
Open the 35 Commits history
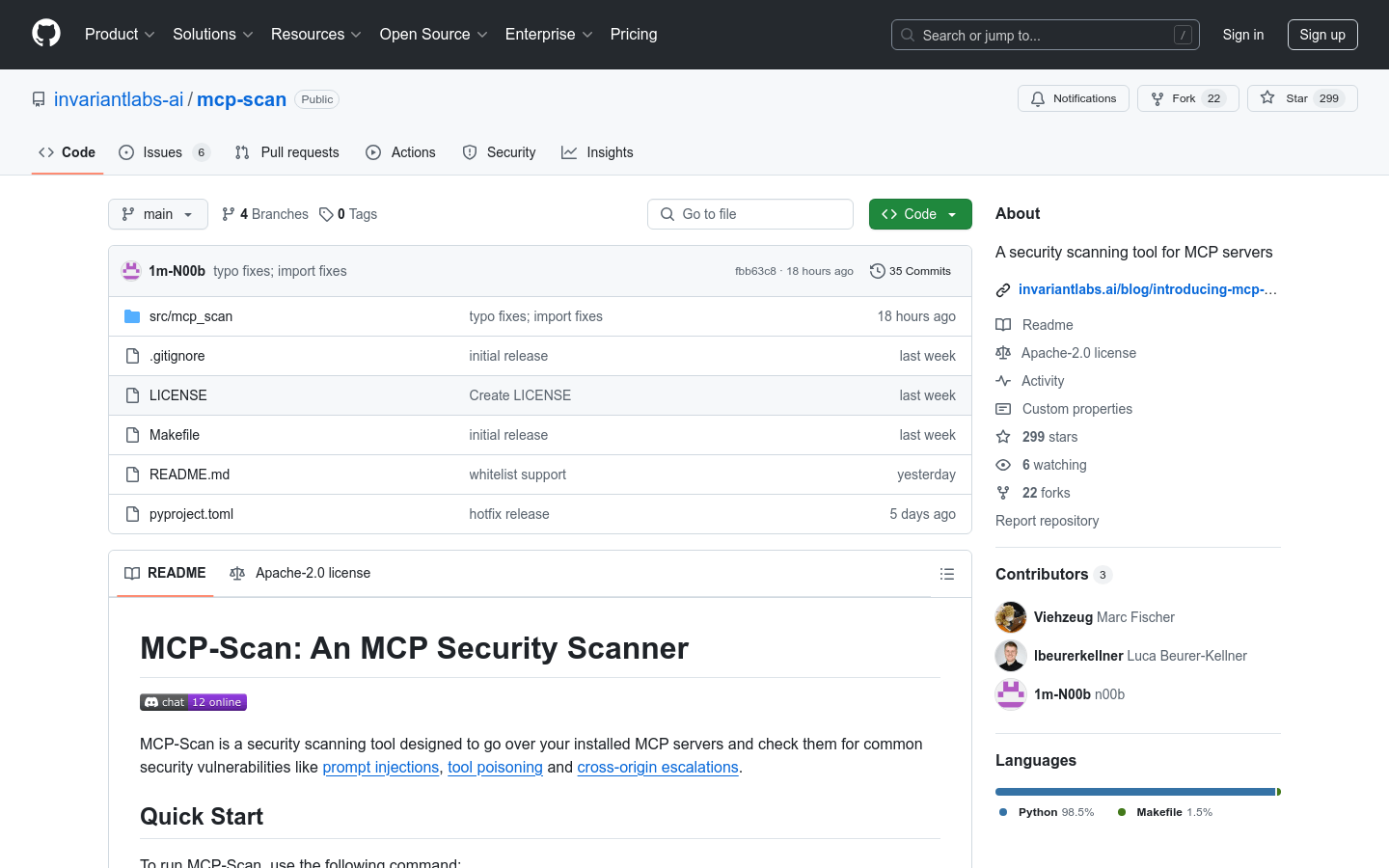(x=911, y=271)
